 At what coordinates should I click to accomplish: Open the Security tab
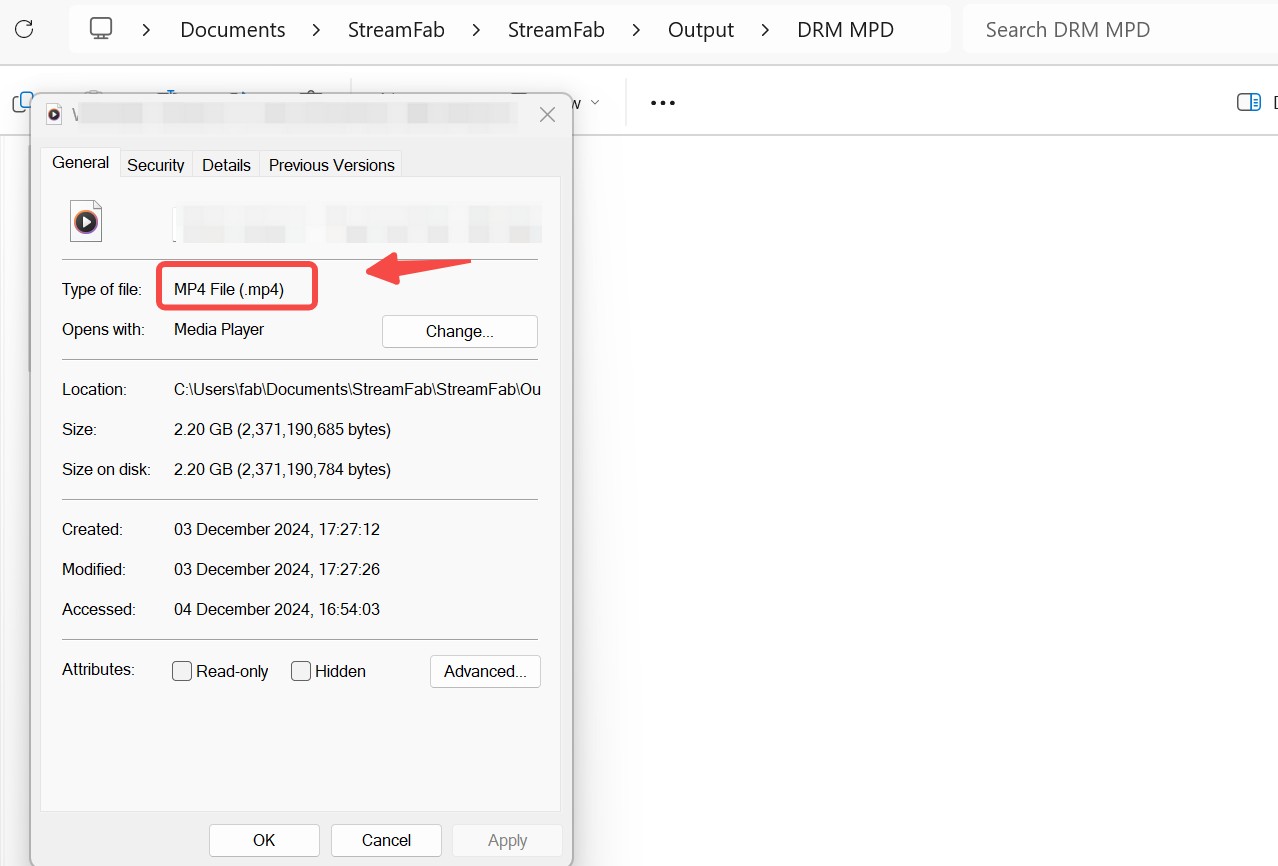tap(156, 165)
